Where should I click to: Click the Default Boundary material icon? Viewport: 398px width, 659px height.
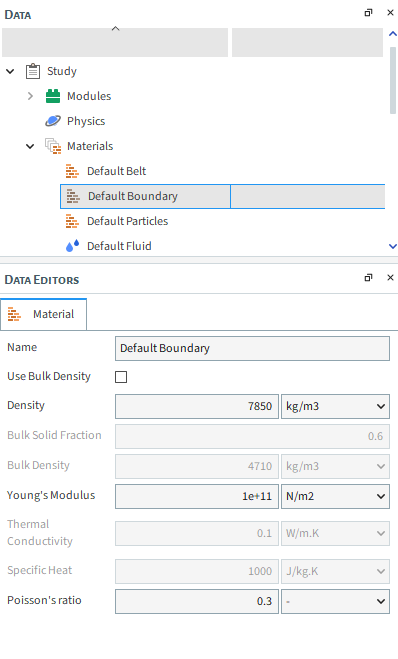point(73,196)
